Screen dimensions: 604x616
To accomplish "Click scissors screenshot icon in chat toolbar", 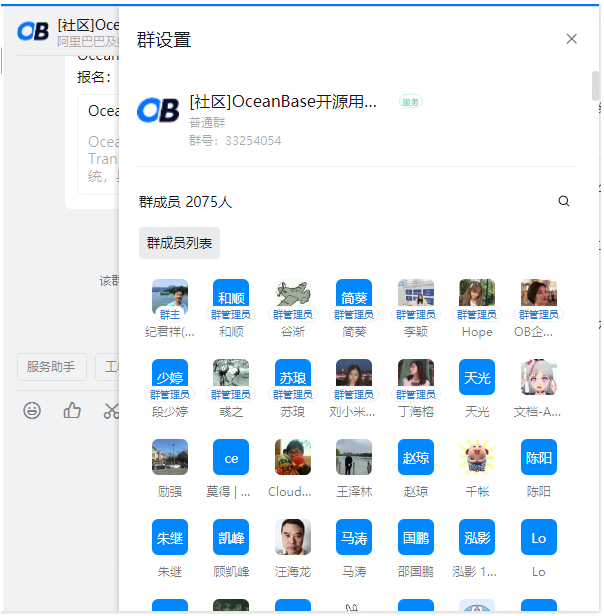I will coord(111,411).
